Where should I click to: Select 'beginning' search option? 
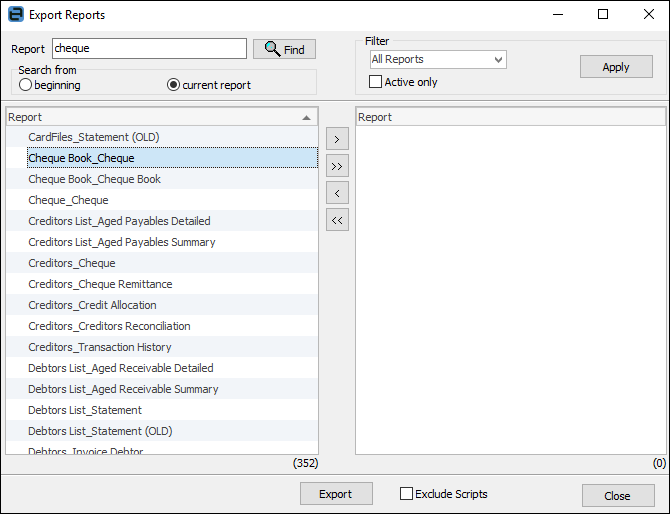coord(26,85)
